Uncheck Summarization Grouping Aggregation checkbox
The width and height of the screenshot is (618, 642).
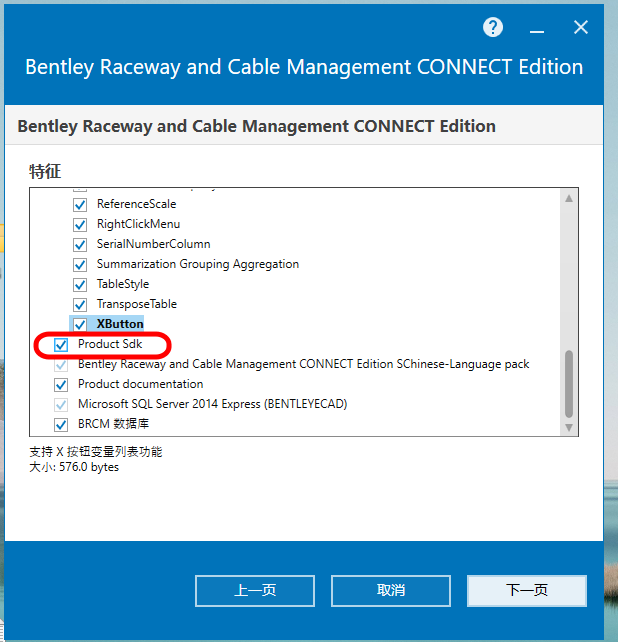[x=80, y=264]
